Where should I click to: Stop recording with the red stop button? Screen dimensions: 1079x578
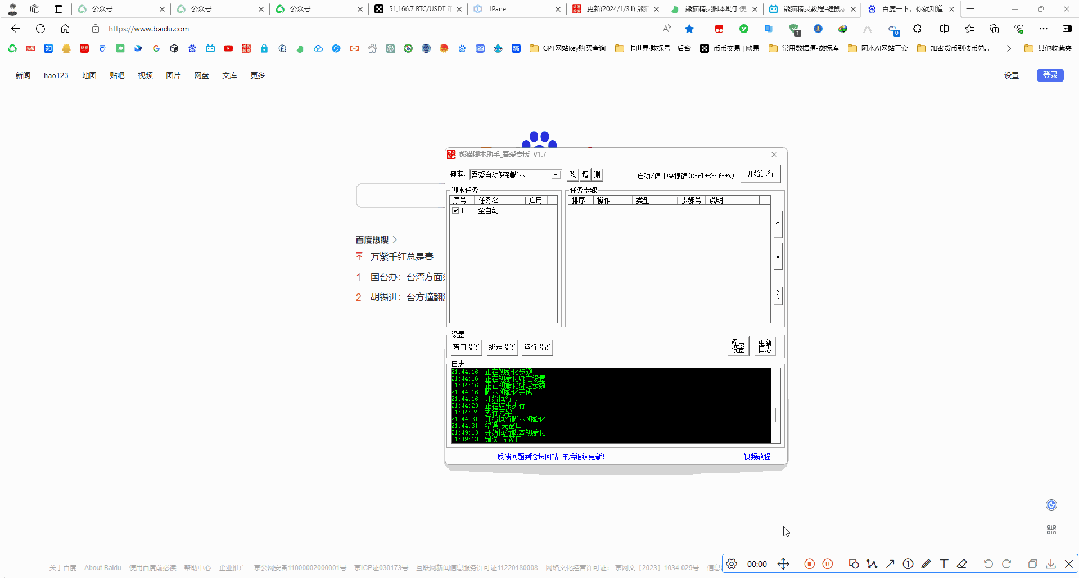(810, 564)
